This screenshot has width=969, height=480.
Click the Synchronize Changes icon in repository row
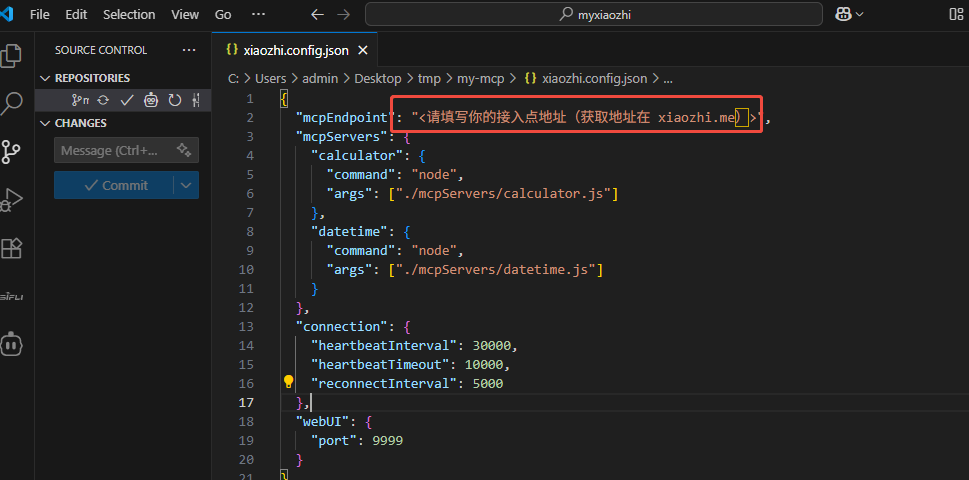coord(103,100)
